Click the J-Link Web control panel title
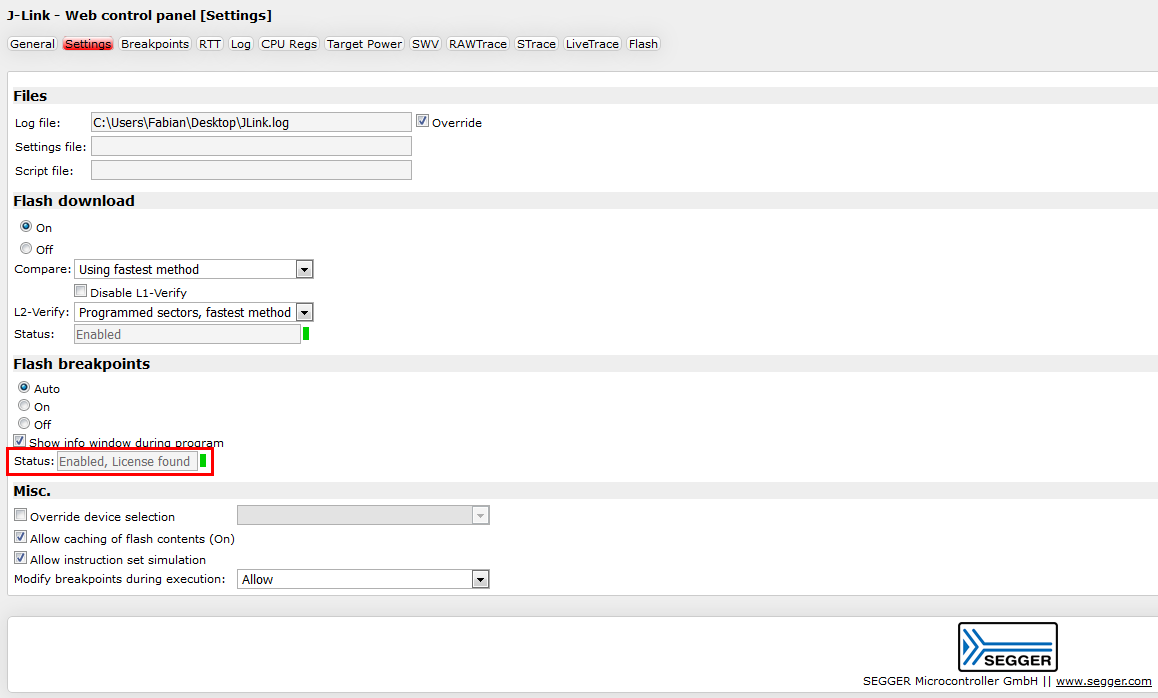Screen dimensions: 1158x698 coord(140,16)
